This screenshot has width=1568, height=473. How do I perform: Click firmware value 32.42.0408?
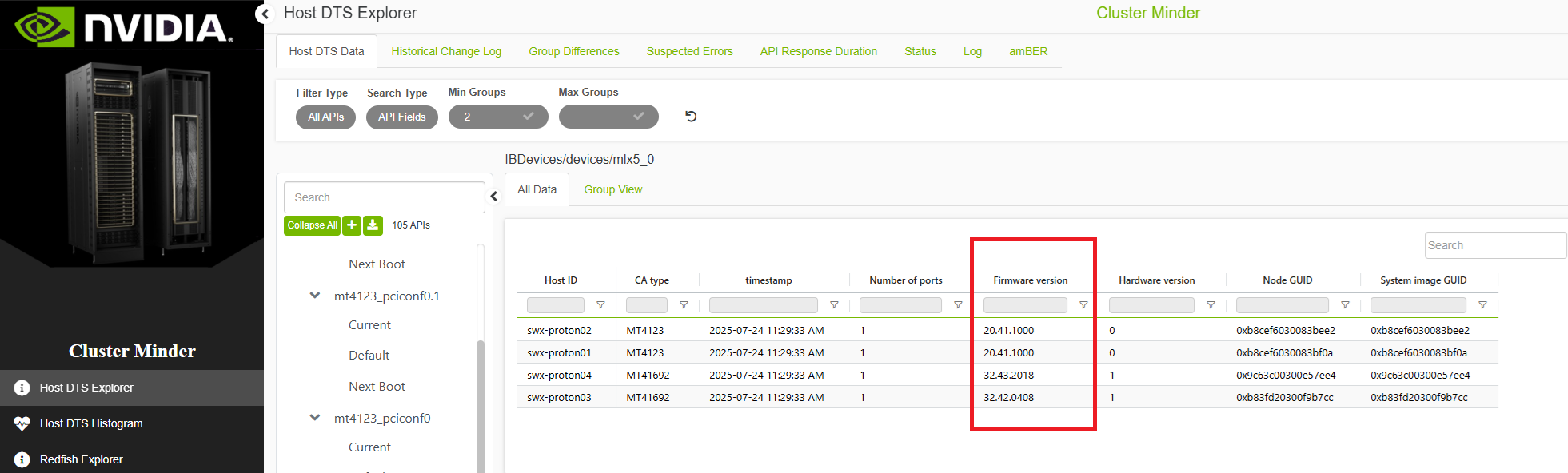(1008, 397)
